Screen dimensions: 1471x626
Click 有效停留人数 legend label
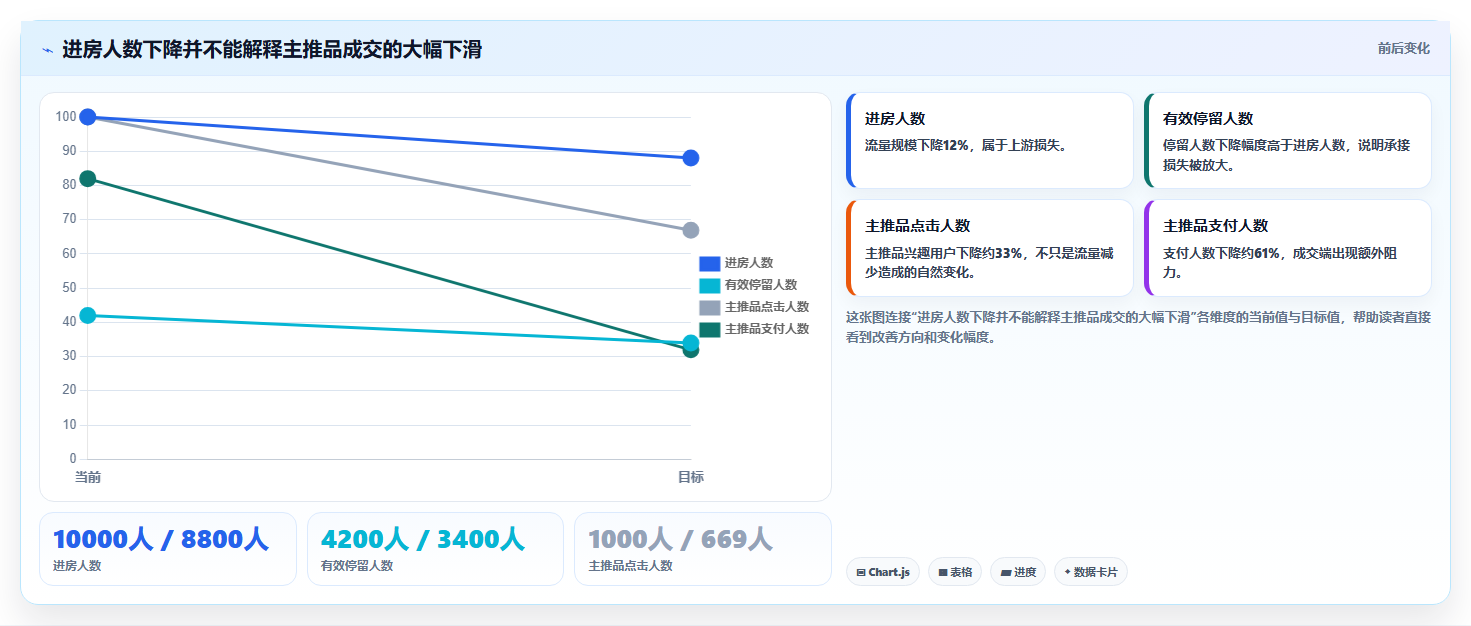click(x=761, y=285)
